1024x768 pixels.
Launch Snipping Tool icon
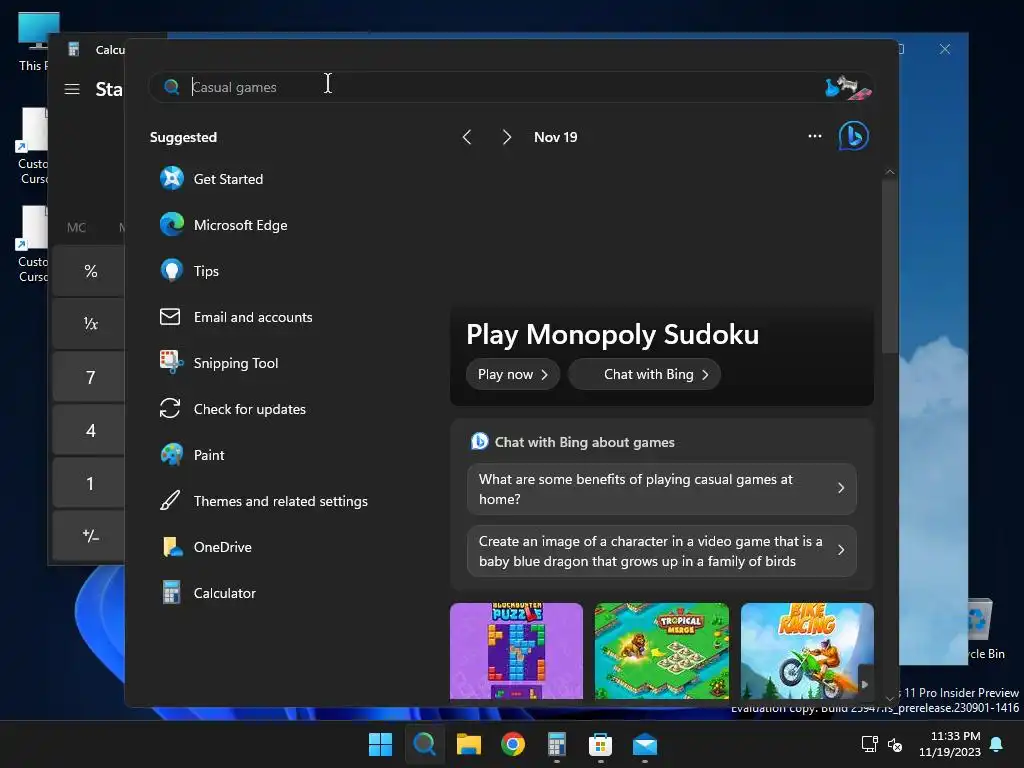point(171,362)
